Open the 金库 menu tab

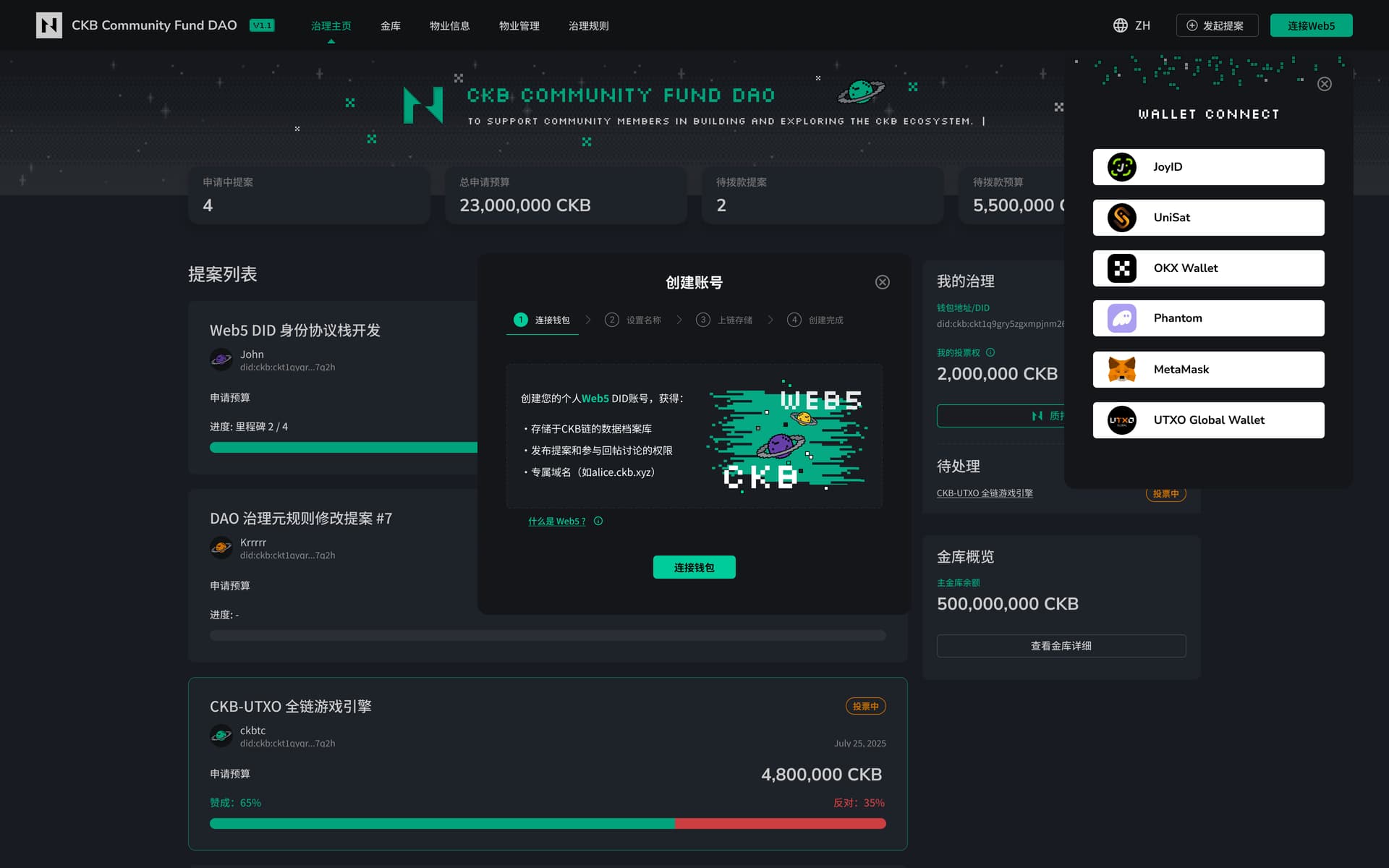pos(390,26)
